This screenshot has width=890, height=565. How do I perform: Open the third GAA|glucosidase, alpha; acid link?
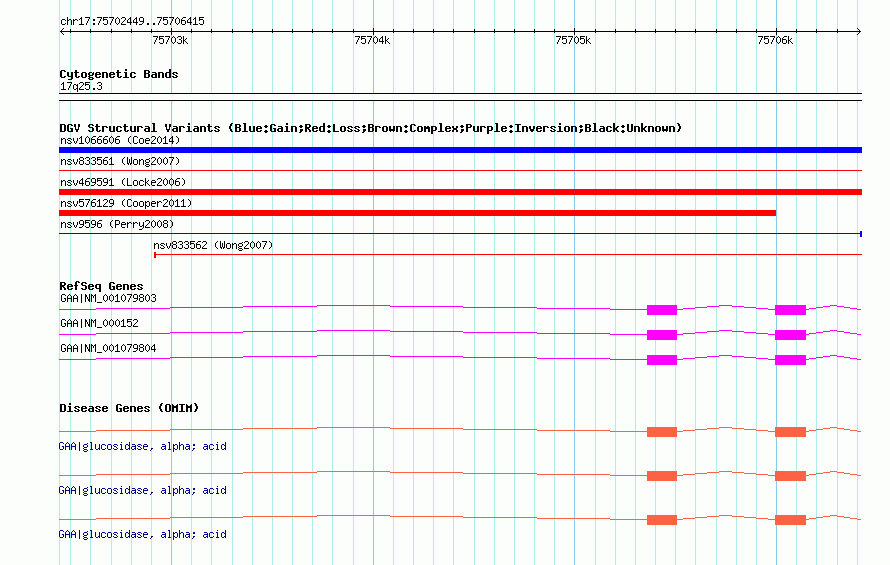[142, 534]
